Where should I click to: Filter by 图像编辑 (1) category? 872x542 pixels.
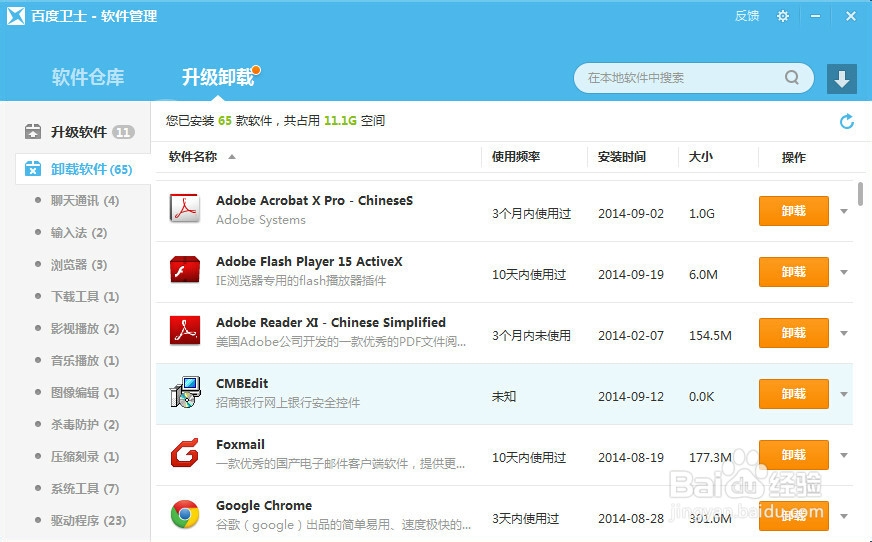click(x=85, y=392)
